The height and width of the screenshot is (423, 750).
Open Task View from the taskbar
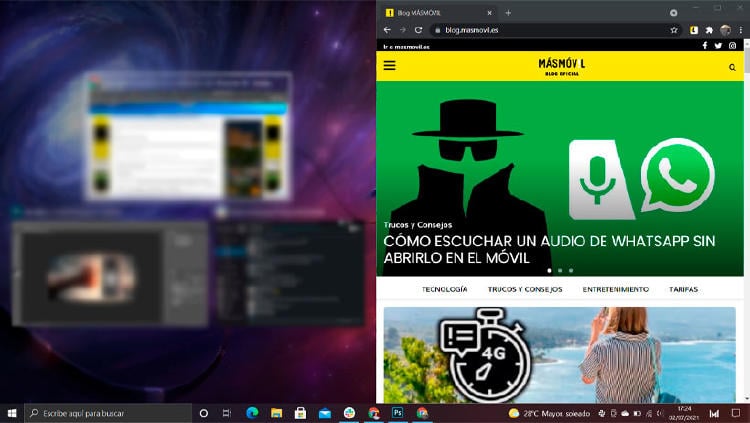click(227, 413)
